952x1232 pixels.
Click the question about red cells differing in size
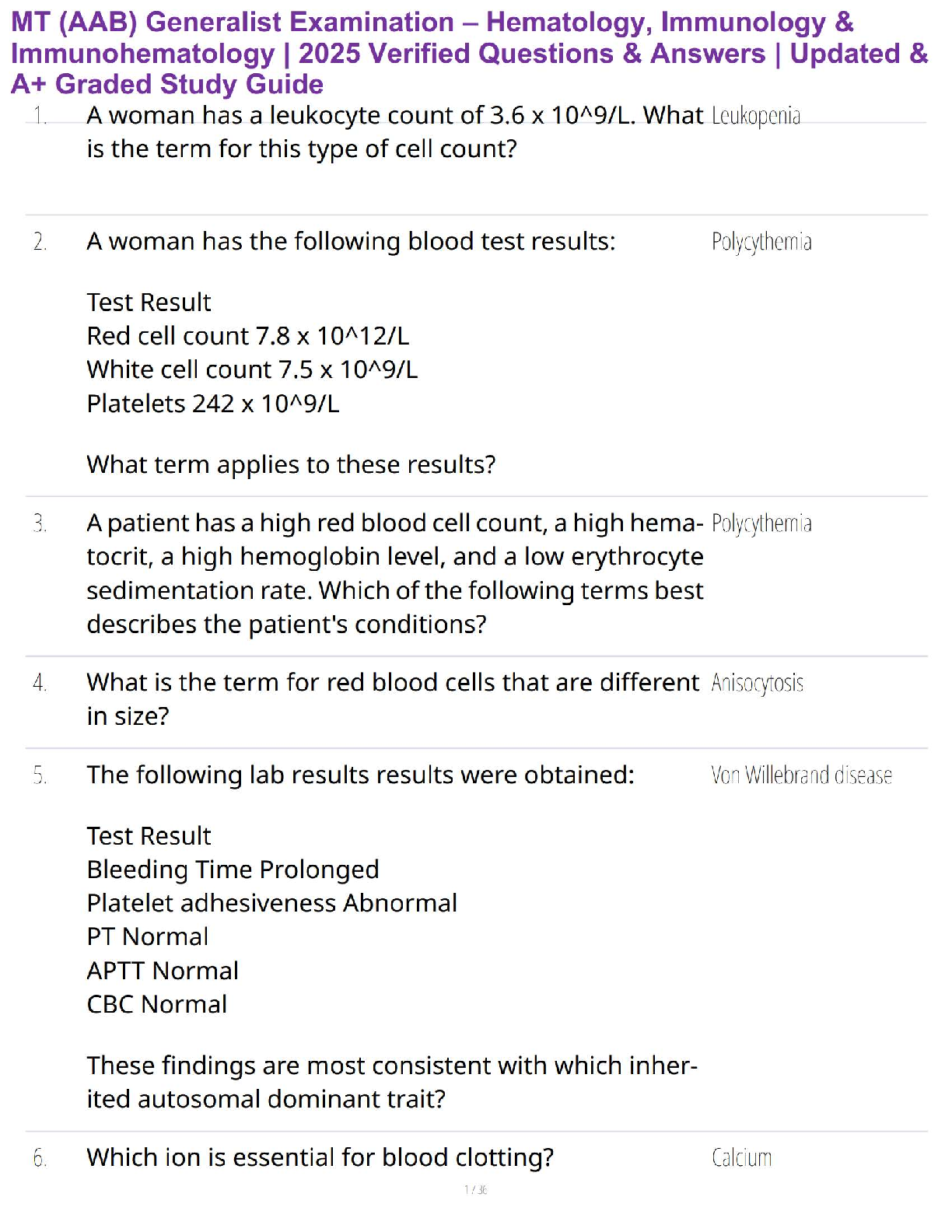coord(393,698)
